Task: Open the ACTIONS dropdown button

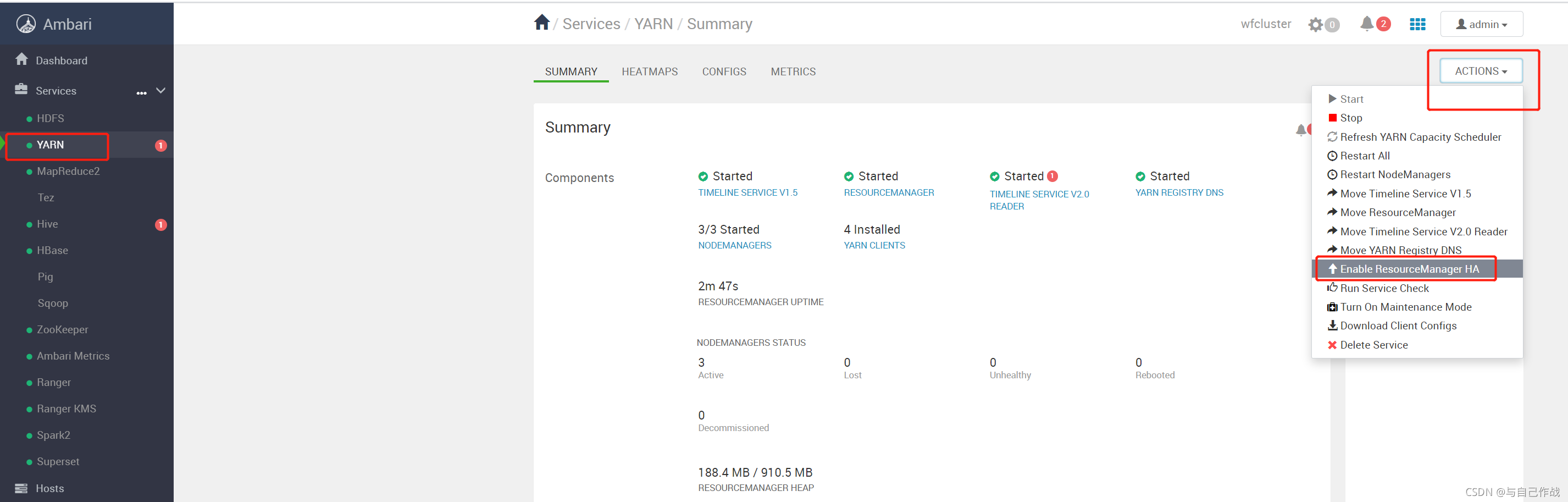Action: point(1481,71)
